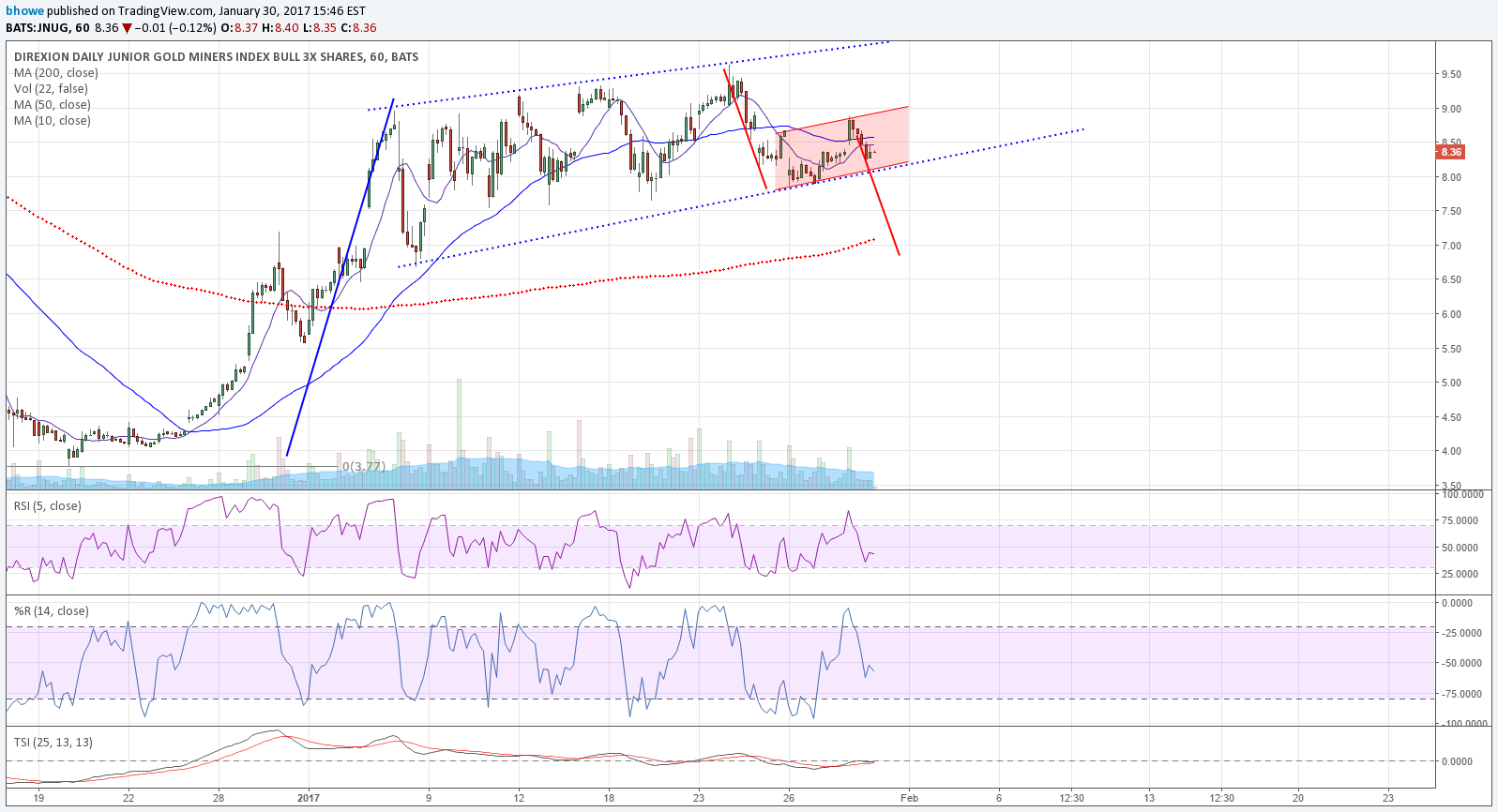Click the TSI (25, 13, 13) indicator label
This screenshot has width=1498, height=812.
click(x=53, y=743)
